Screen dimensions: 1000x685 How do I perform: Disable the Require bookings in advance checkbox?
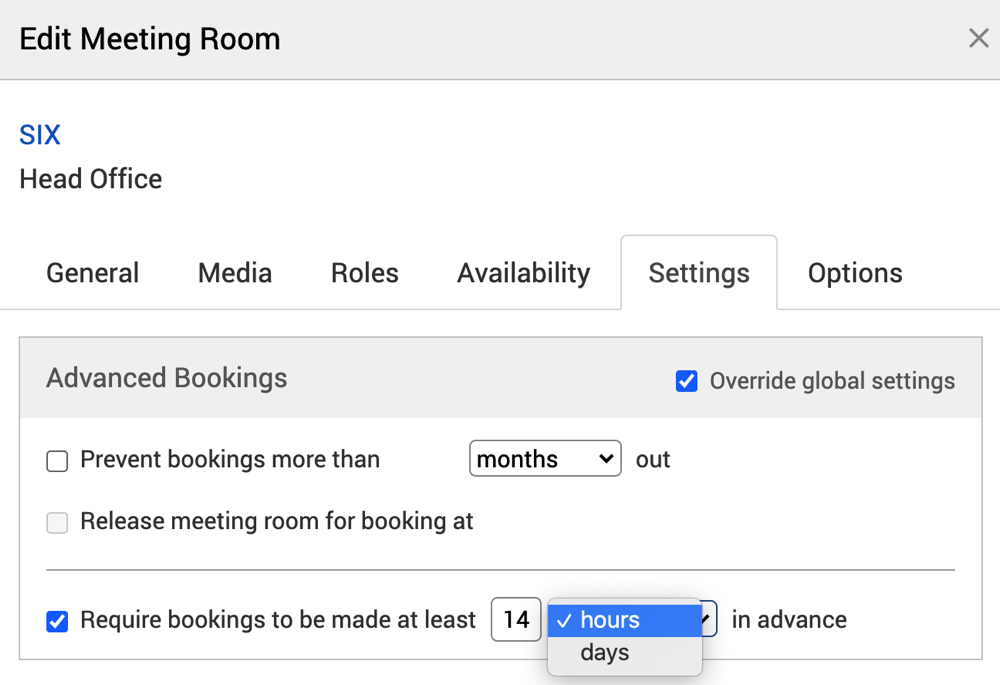58,621
